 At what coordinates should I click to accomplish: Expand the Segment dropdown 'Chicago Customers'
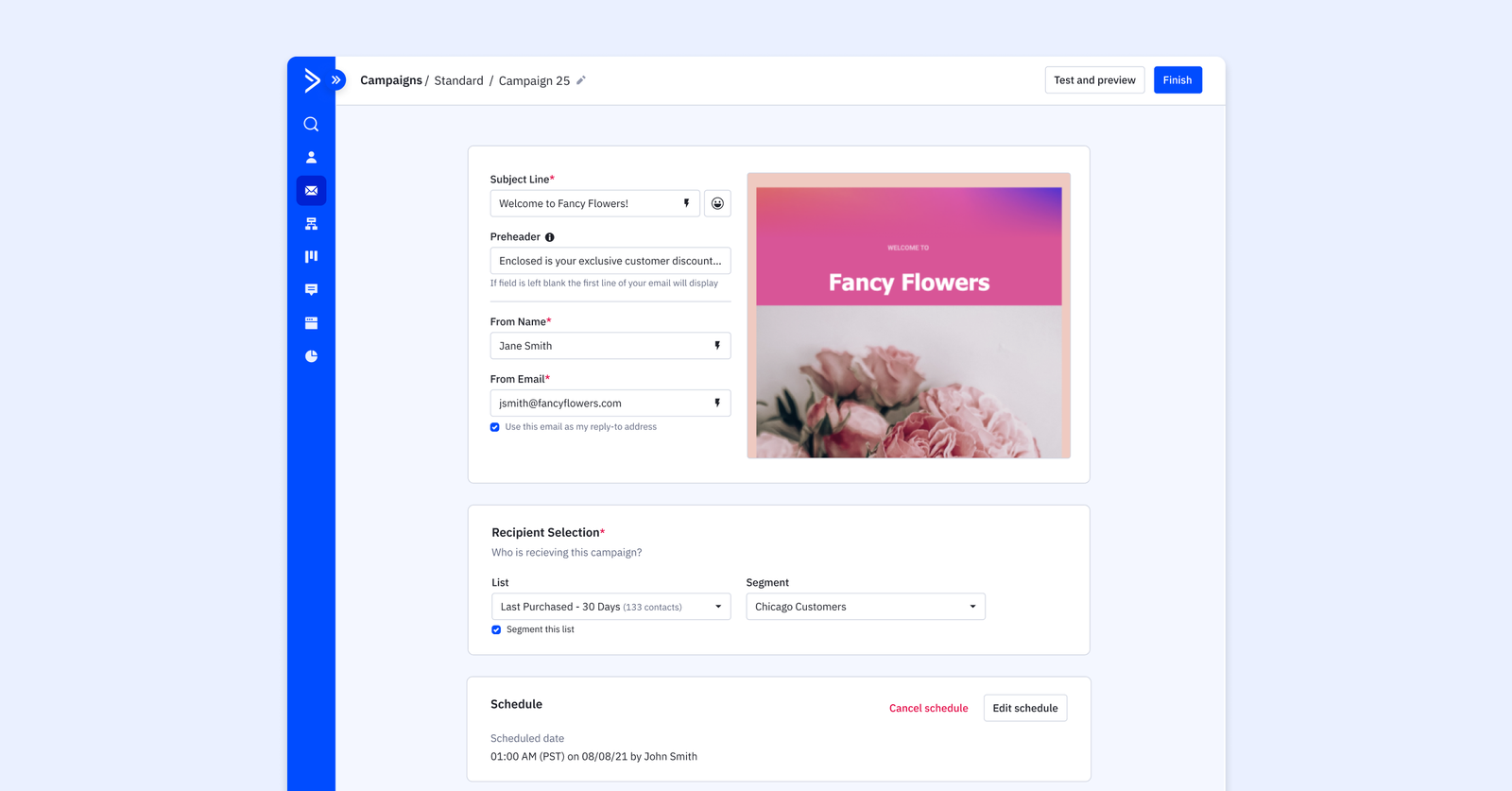click(x=865, y=607)
